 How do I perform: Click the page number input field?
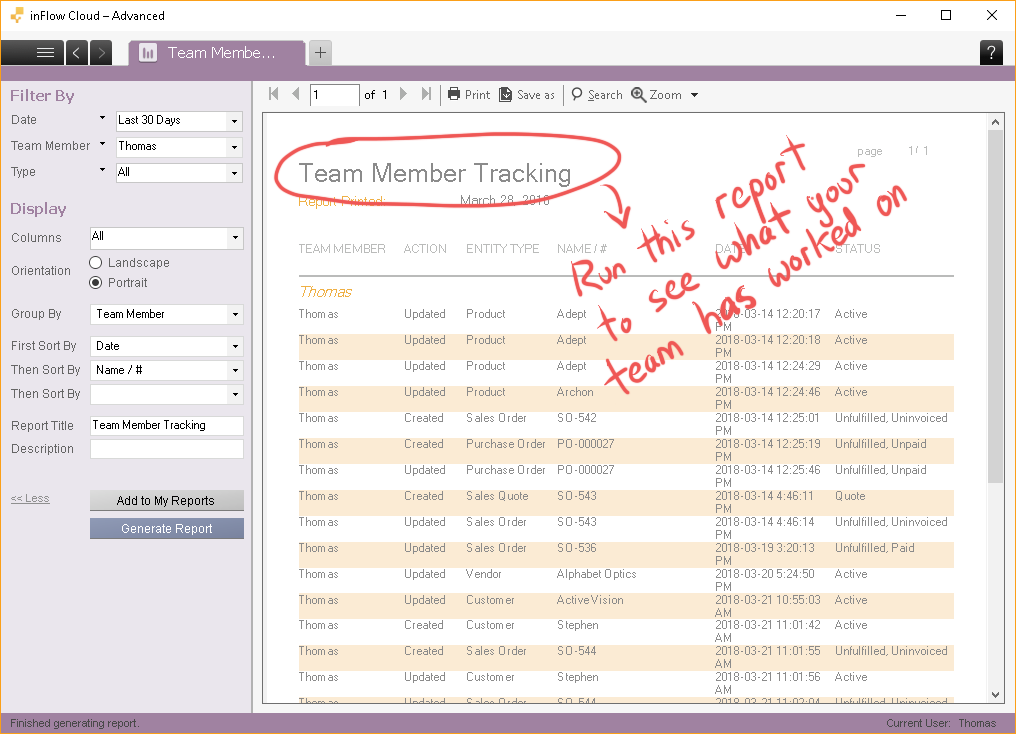(334, 95)
